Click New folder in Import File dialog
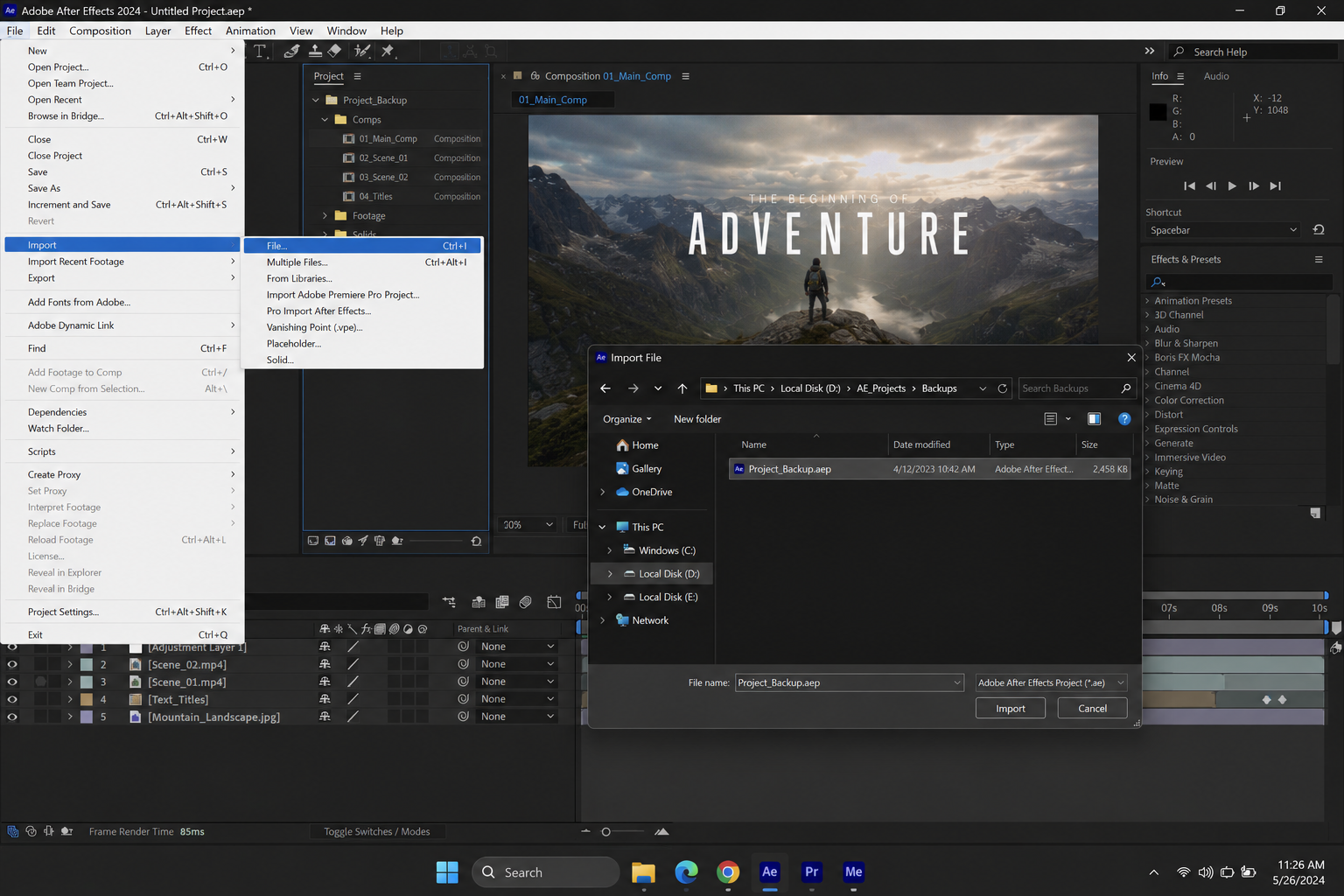Image resolution: width=1344 pixels, height=896 pixels. pyautogui.click(x=697, y=419)
